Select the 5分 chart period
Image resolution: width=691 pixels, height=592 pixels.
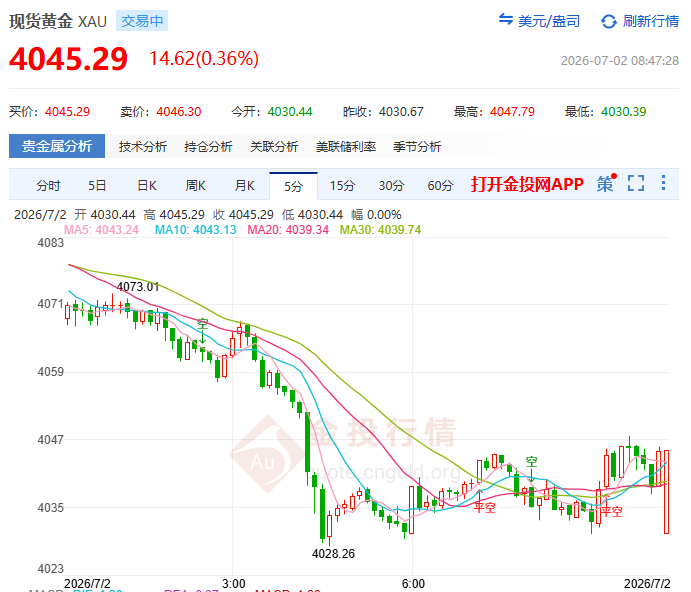(x=293, y=186)
